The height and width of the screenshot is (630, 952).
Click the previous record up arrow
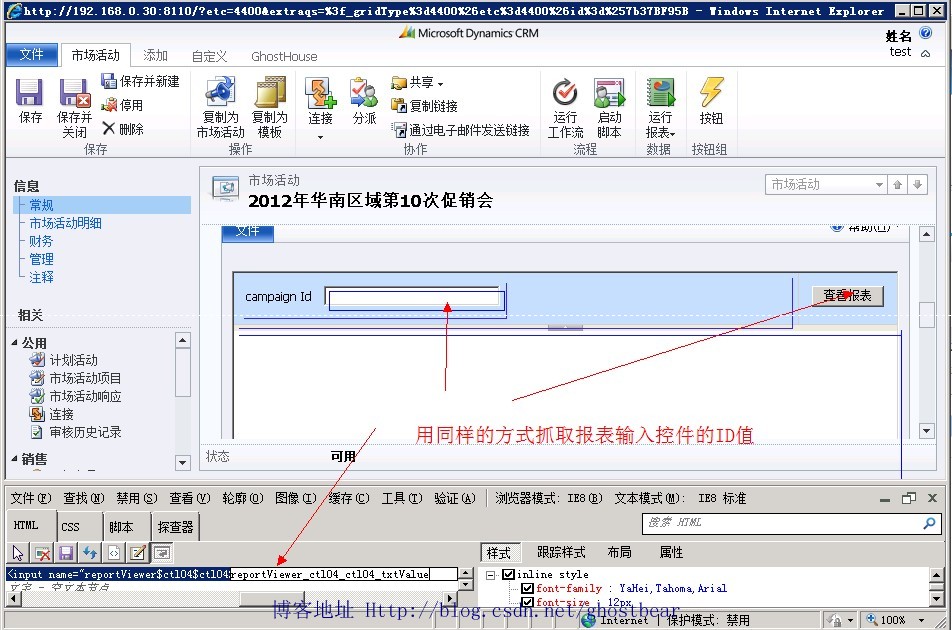click(897, 185)
